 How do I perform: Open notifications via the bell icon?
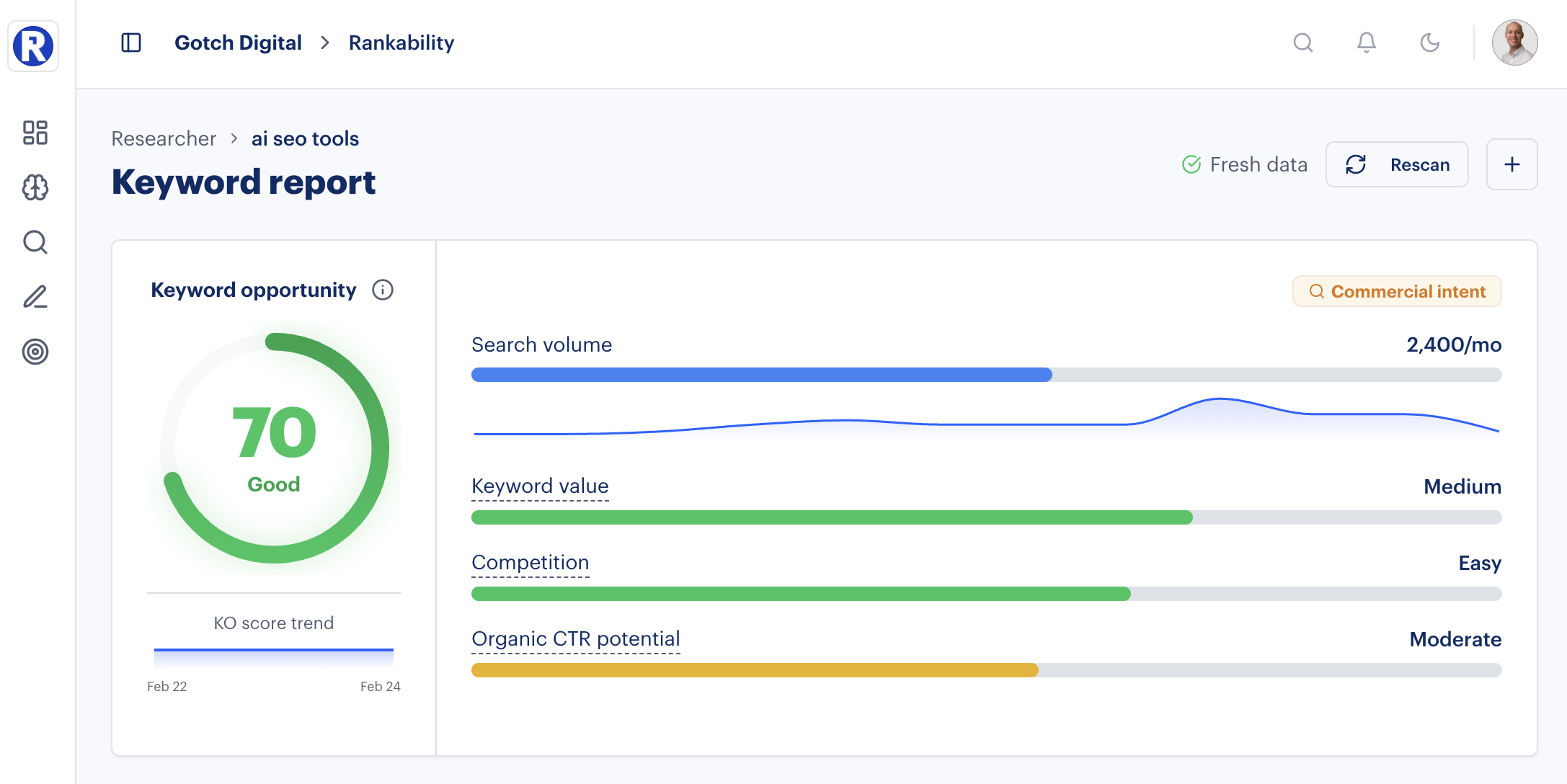[1365, 43]
